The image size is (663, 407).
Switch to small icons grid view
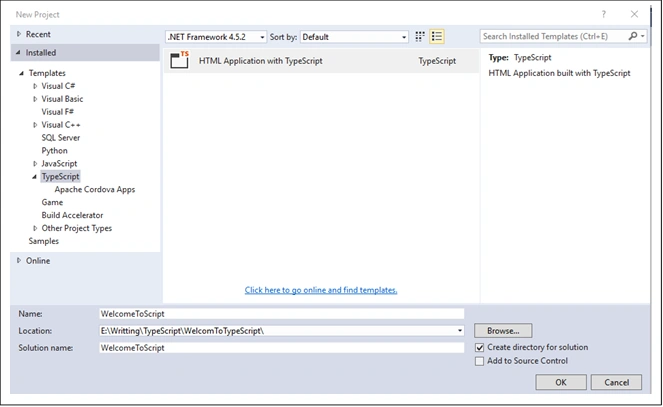coord(419,37)
